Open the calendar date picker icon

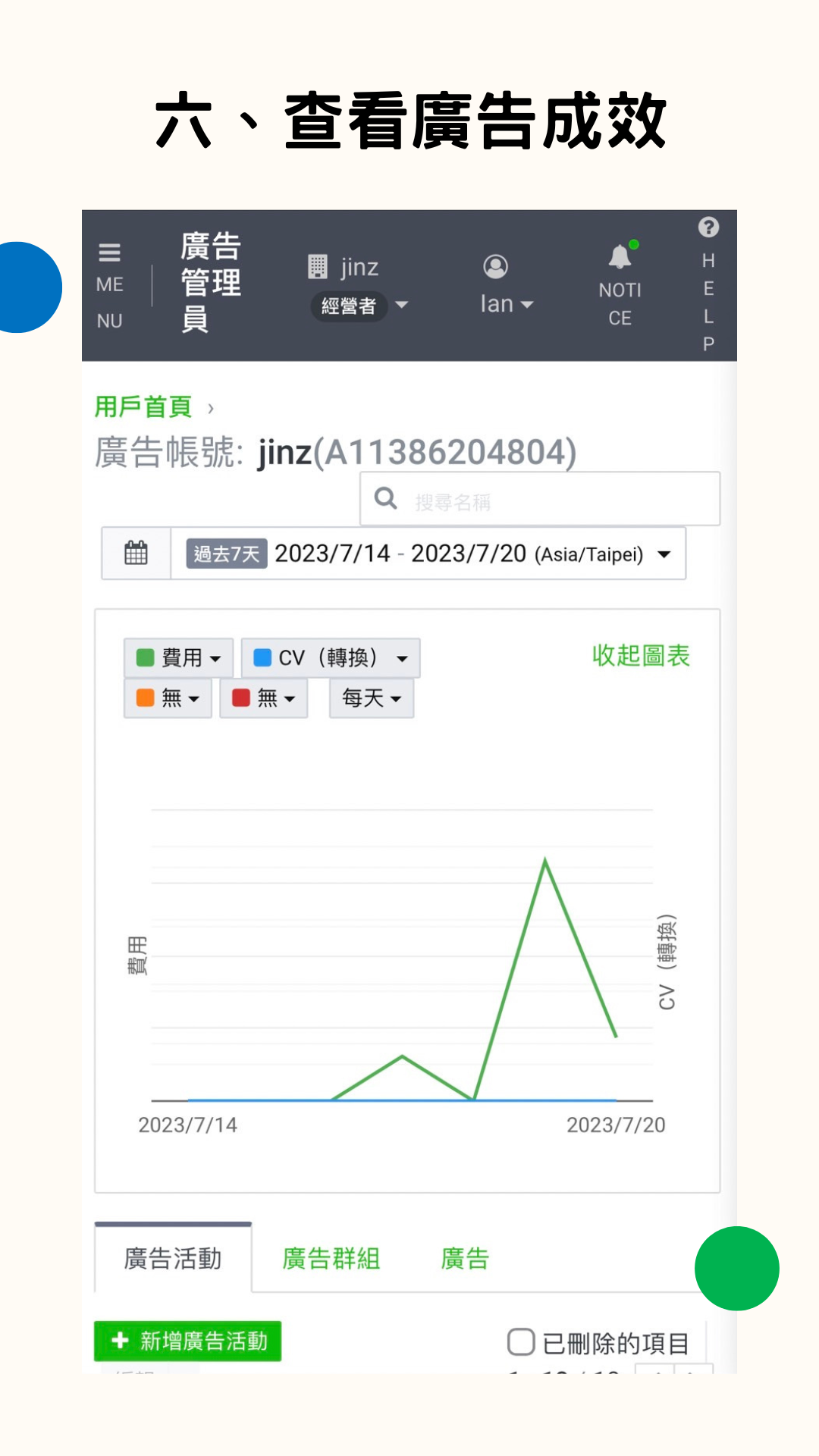click(x=136, y=553)
